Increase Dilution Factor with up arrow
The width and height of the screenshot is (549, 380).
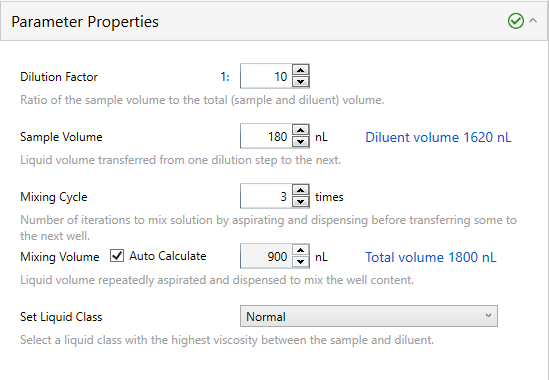(x=300, y=70)
